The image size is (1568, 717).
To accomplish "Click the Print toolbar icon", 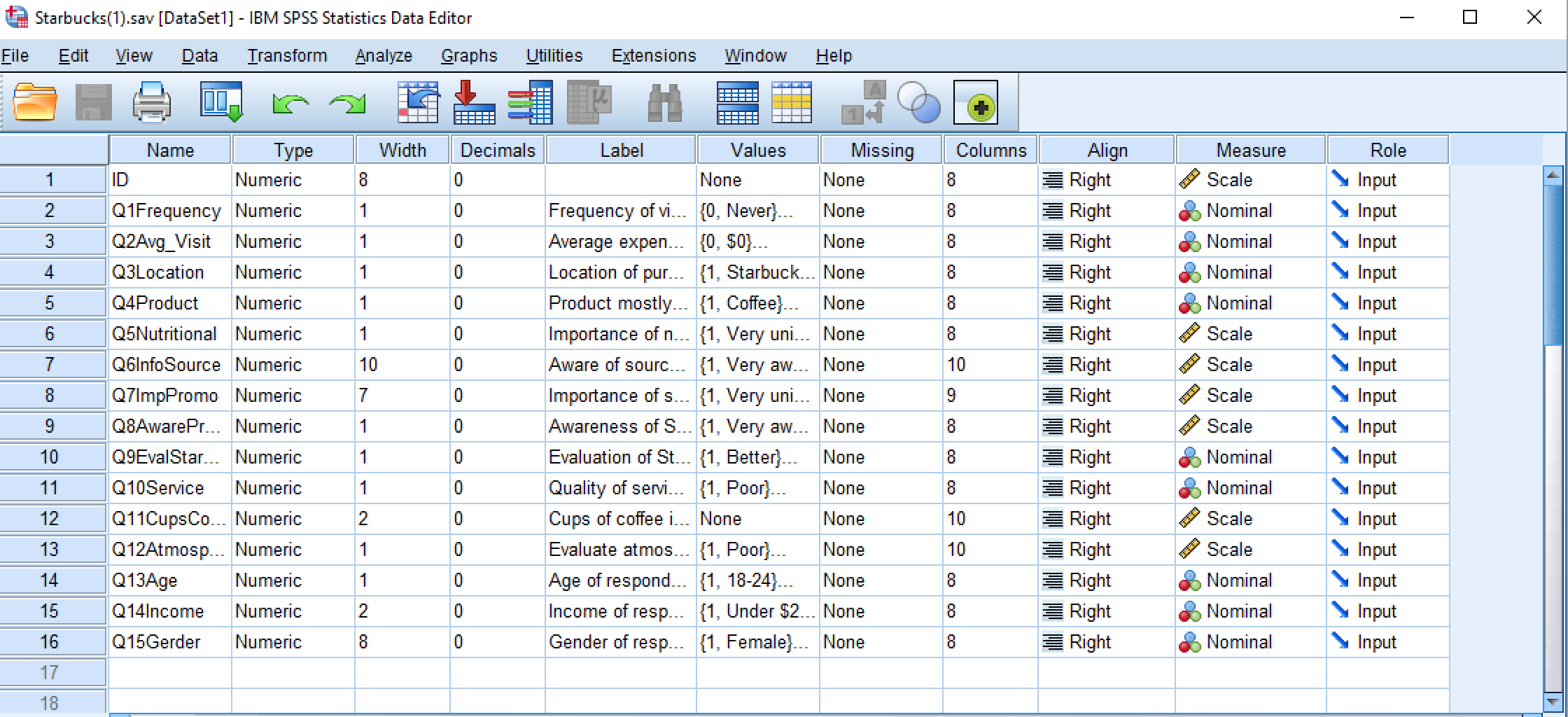I will pos(151,102).
